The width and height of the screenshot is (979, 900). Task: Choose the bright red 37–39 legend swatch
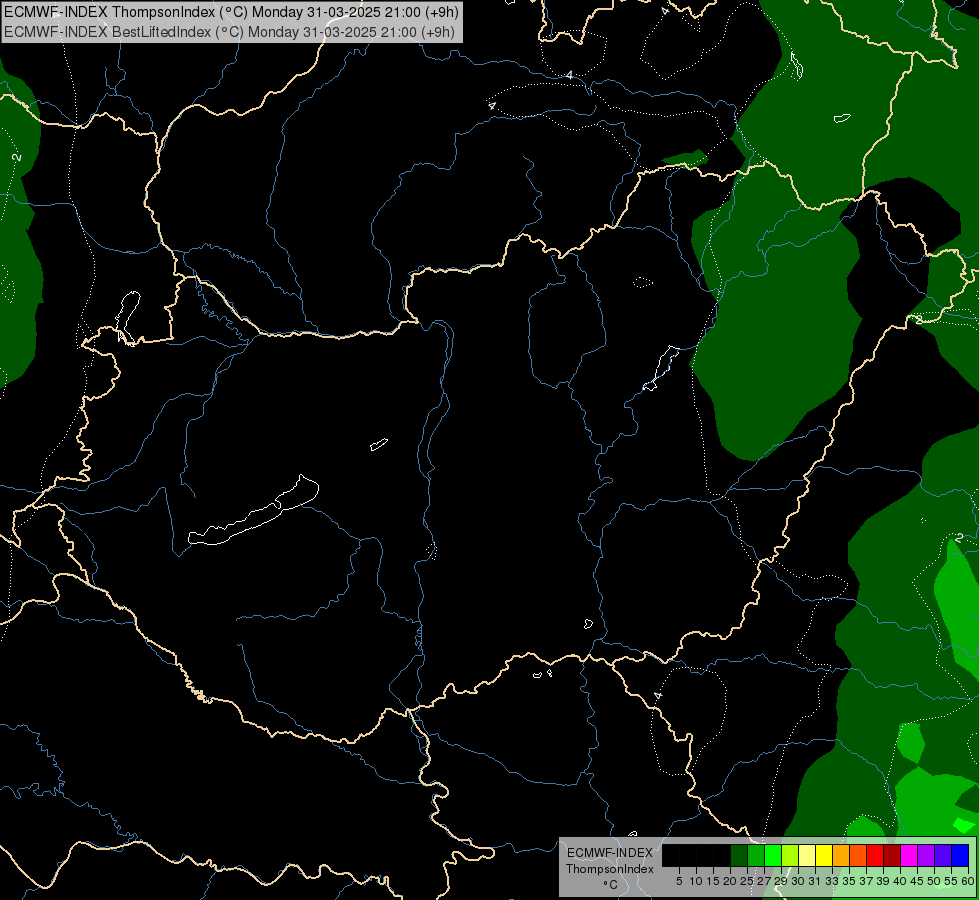[875, 855]
